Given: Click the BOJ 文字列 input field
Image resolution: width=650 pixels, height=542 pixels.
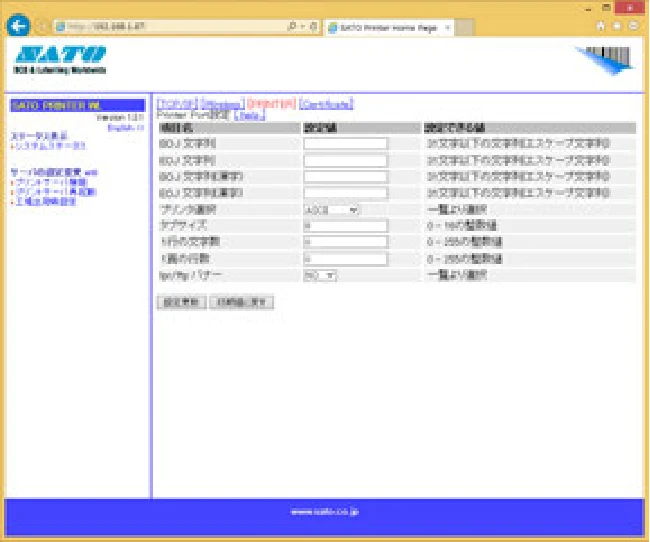Looking at the screenshot, I should [345, 144].
